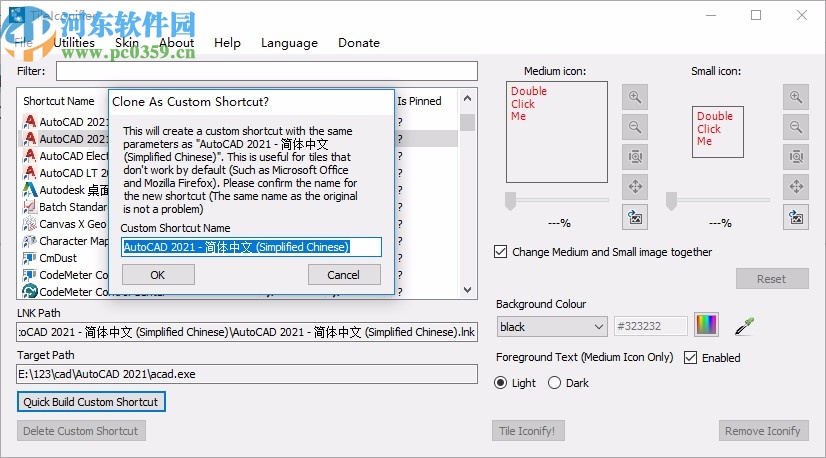Image resolution: width=826 pixels, height=458 pixels.
Task: Open the rainbow colour picker swatch
Action: [706, 324]
